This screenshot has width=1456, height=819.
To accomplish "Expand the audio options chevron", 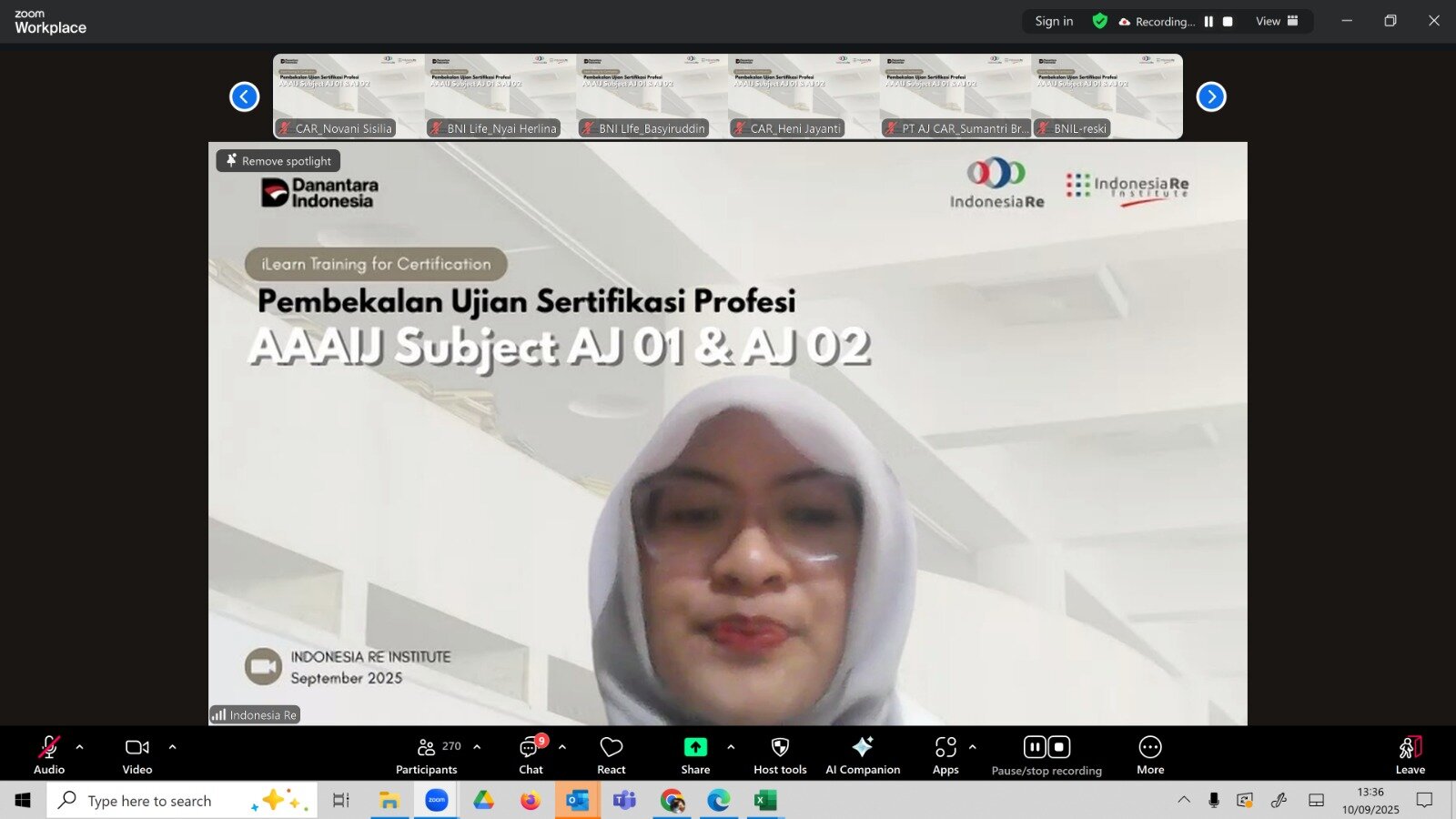I will click(x=80, y=748).
